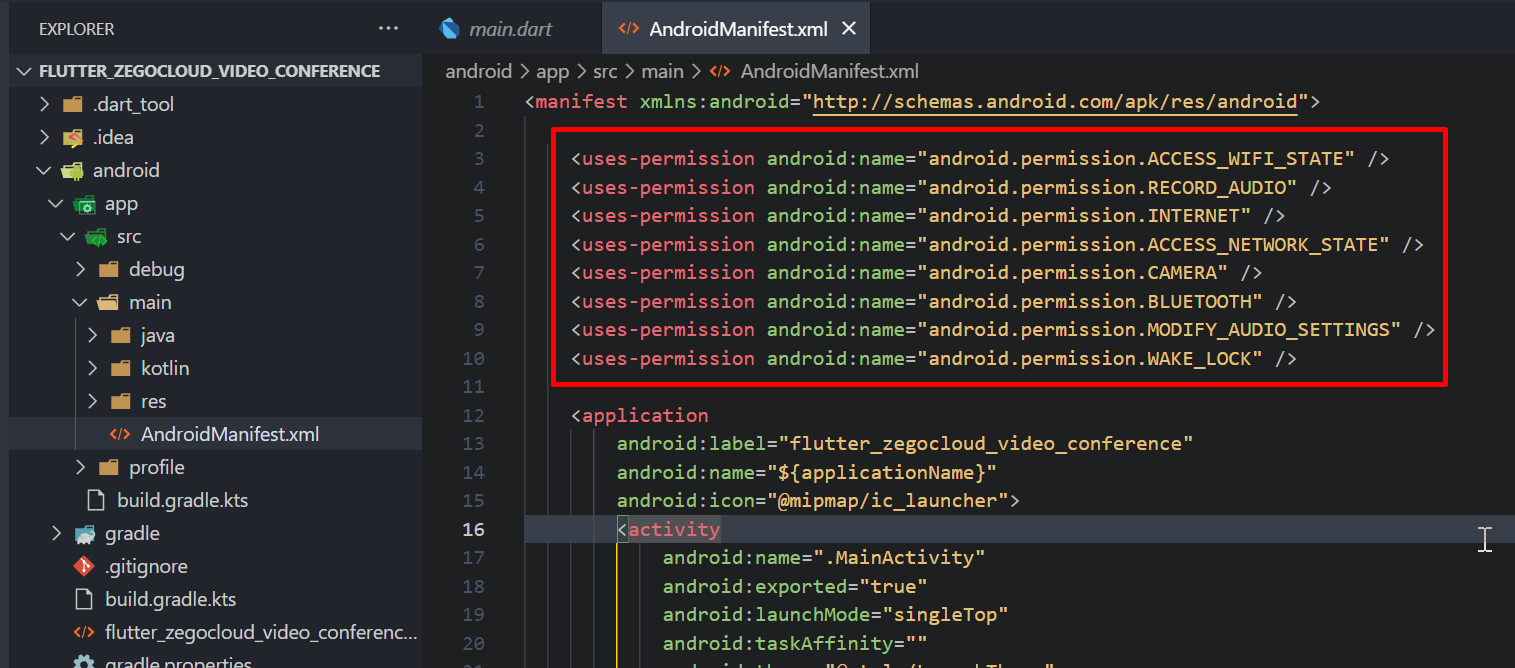Collapse the main folder chevron
The width and height of the screenshot is (1515, 668).
click(80, 302)
